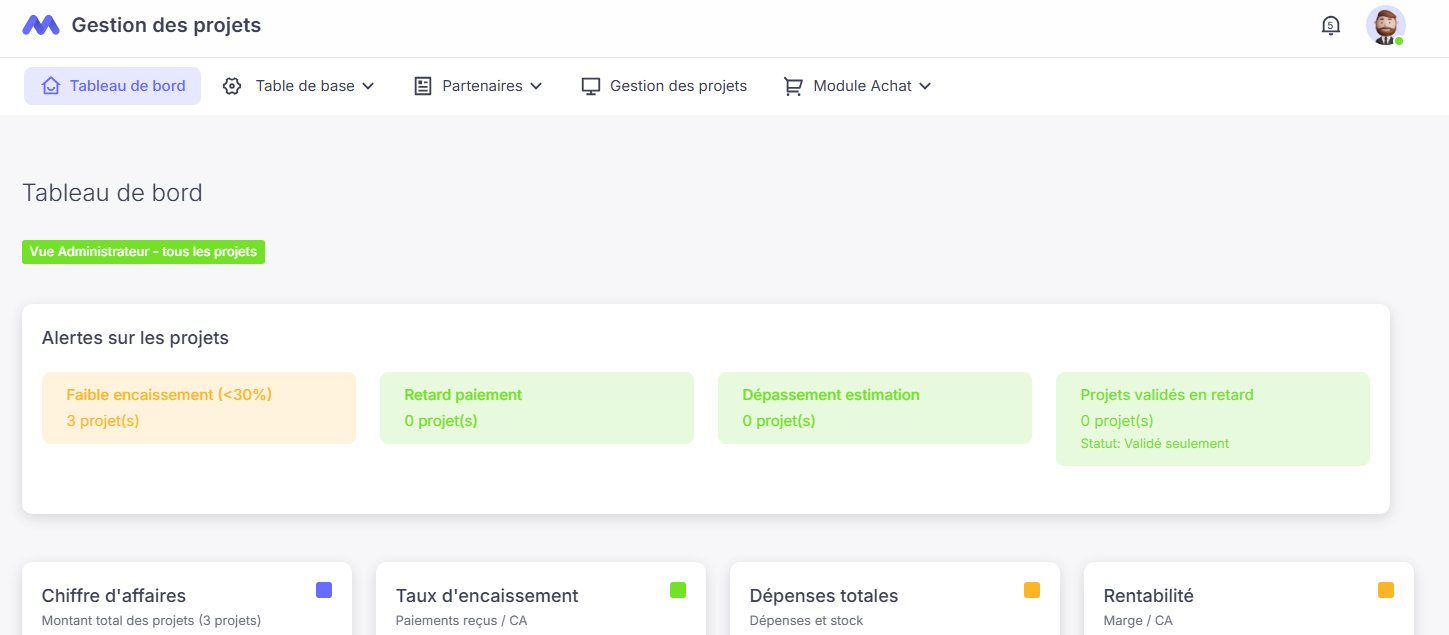Click the Projets validés en retard card

click(1212, 419)
